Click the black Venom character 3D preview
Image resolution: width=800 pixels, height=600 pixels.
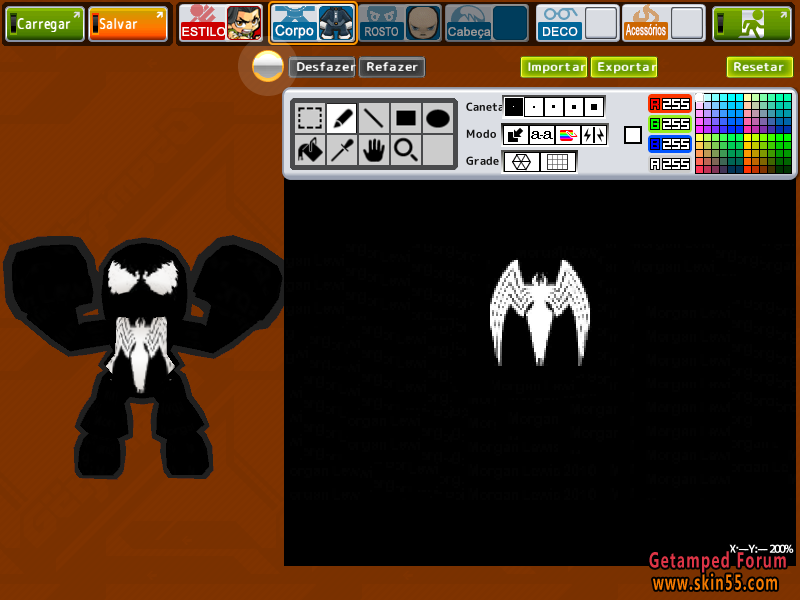(144, 357)
